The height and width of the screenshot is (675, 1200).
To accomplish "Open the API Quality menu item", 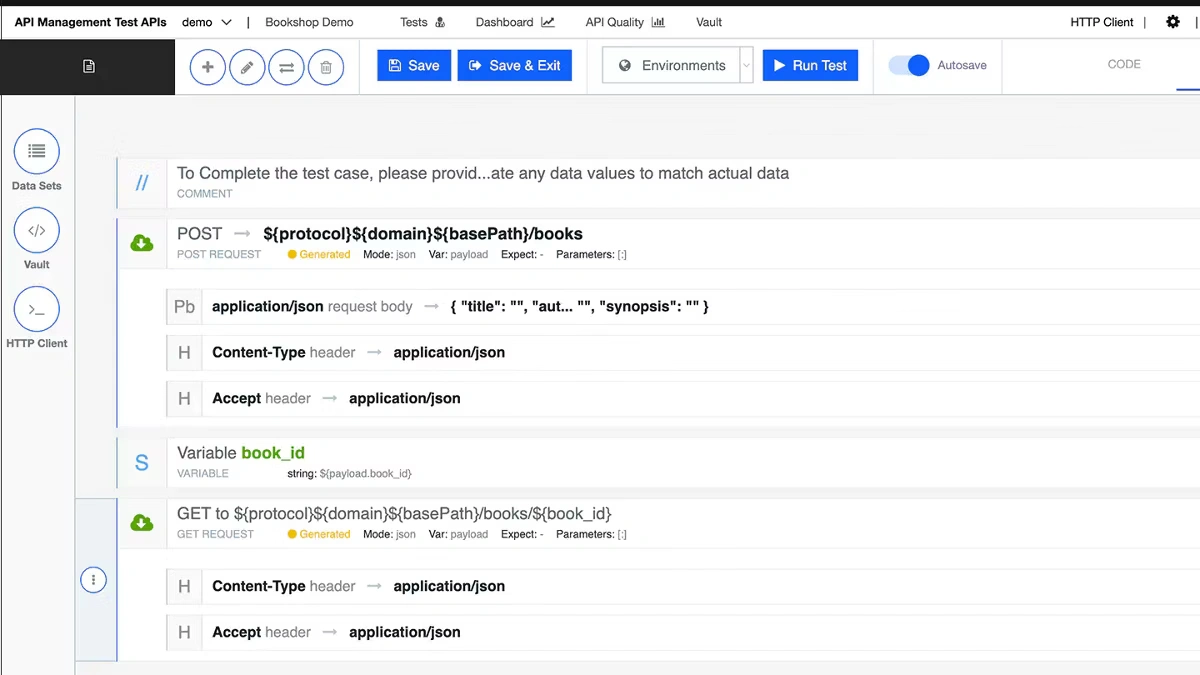I will [624, 22].
